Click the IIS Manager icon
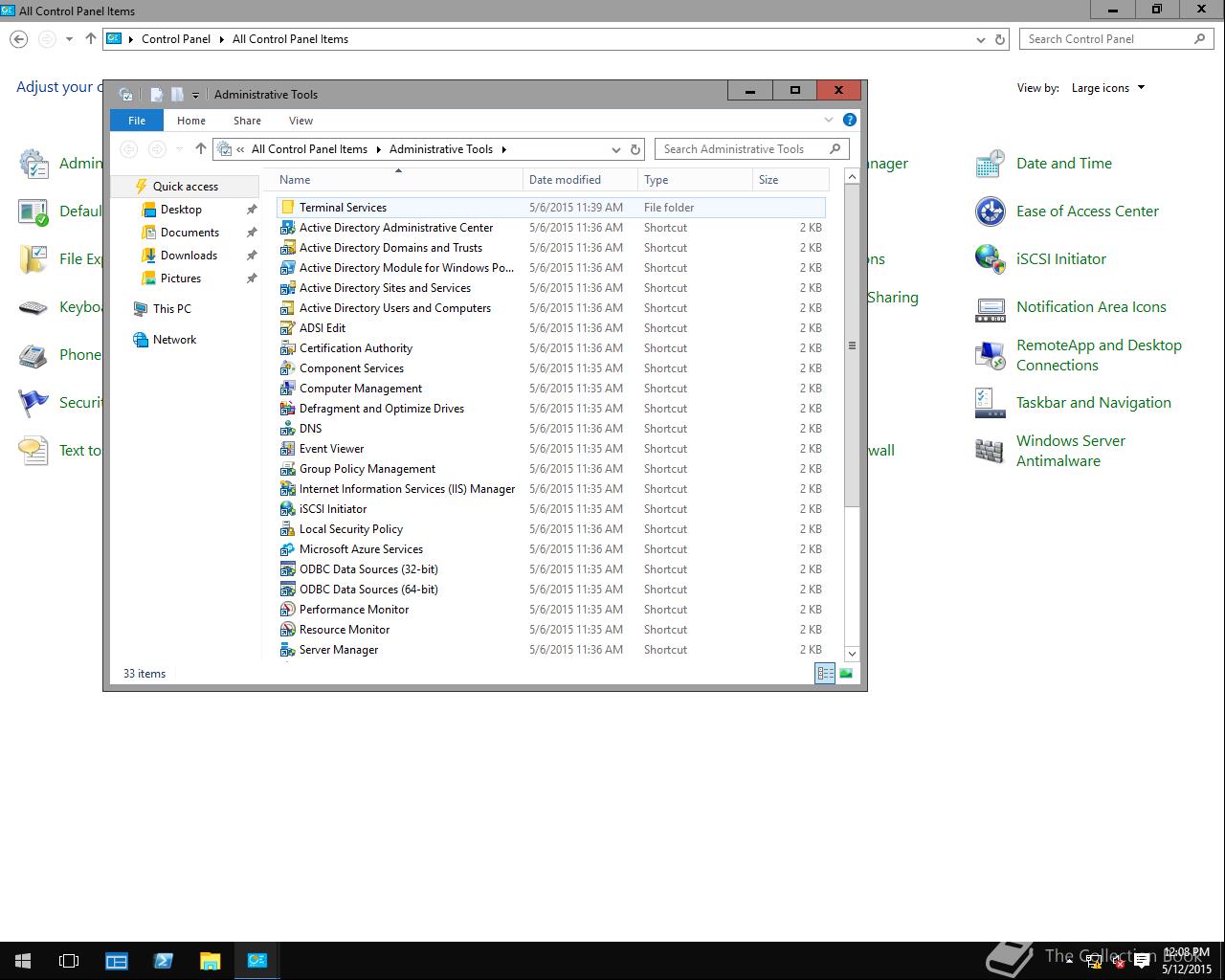 (x=287, y=489)
